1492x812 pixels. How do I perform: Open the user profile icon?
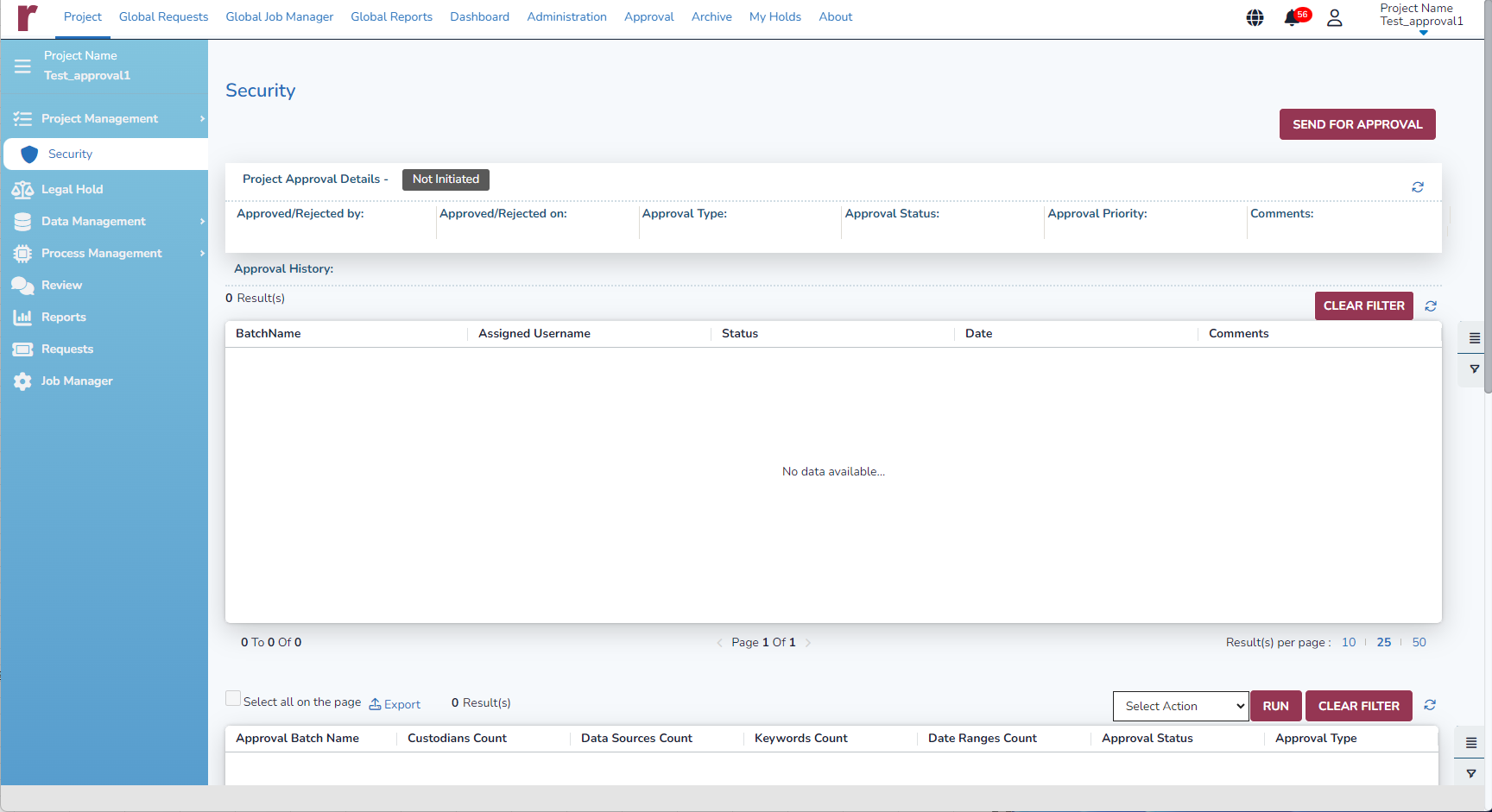coord(1335,17)
